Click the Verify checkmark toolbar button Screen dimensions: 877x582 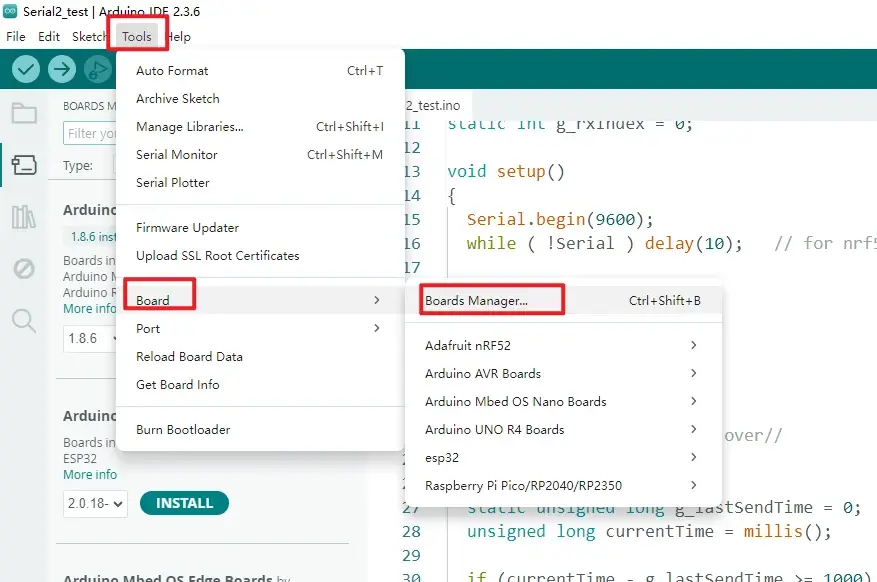(x=26, y=69)
